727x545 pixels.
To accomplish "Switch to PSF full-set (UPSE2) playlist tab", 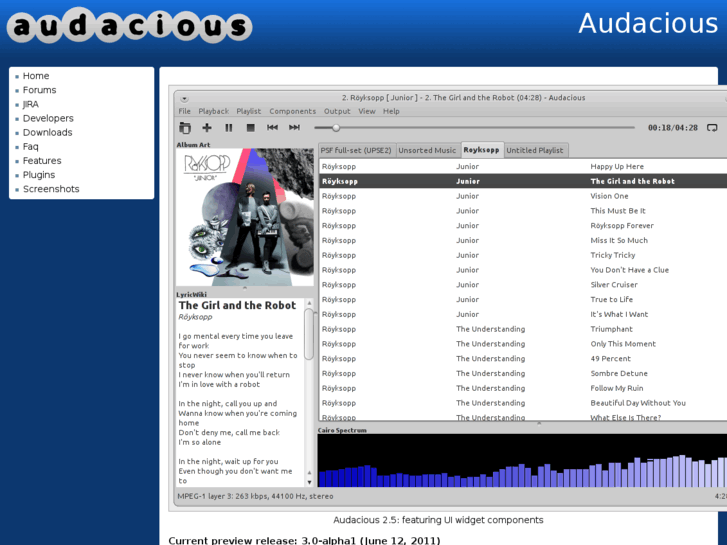I will coord(356,150).
